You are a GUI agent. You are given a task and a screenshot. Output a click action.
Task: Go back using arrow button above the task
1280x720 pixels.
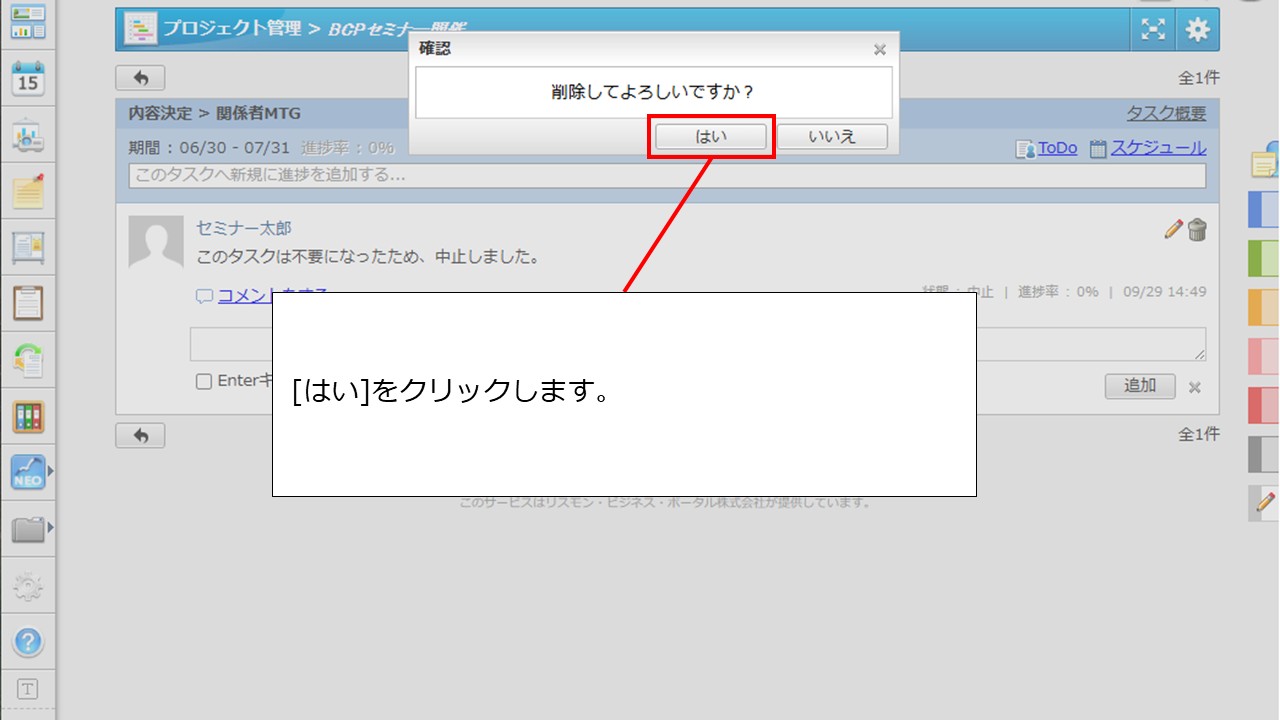[140, 78]
